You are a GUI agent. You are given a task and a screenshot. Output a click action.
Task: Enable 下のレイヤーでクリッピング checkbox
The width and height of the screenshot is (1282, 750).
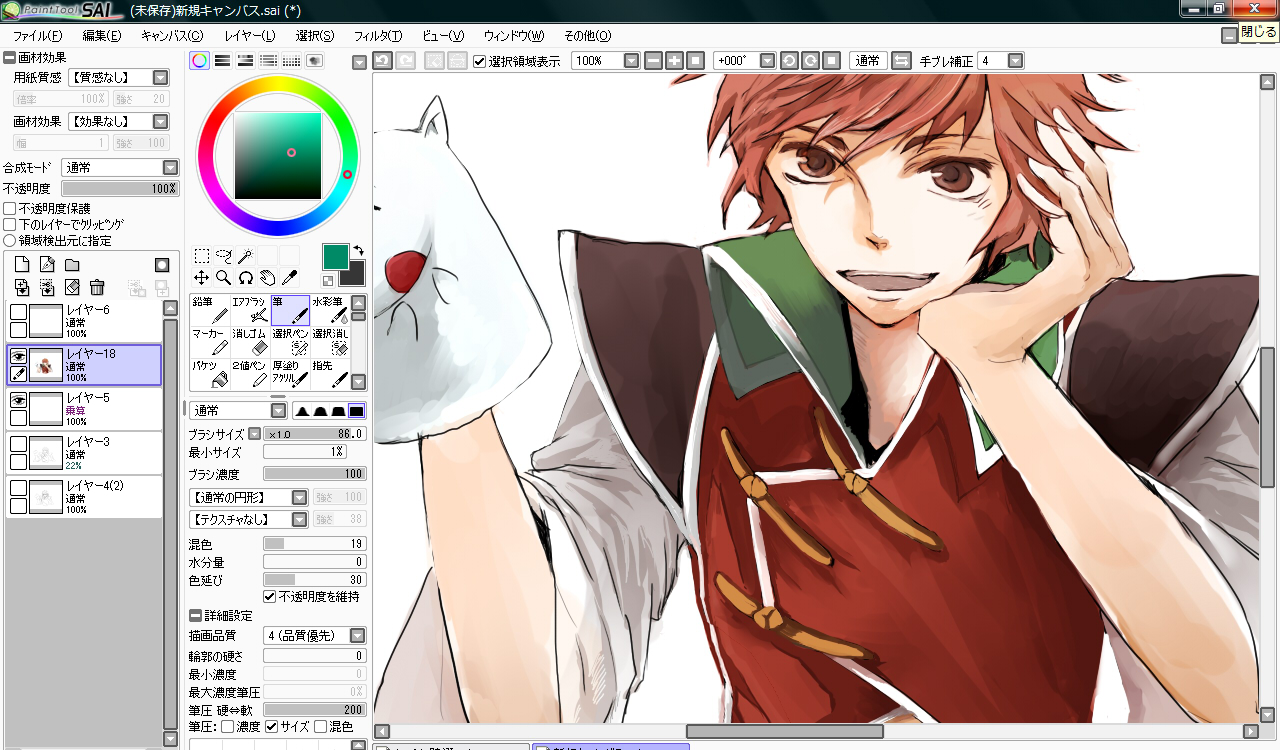pyautogui.click(x=10, y=224)
